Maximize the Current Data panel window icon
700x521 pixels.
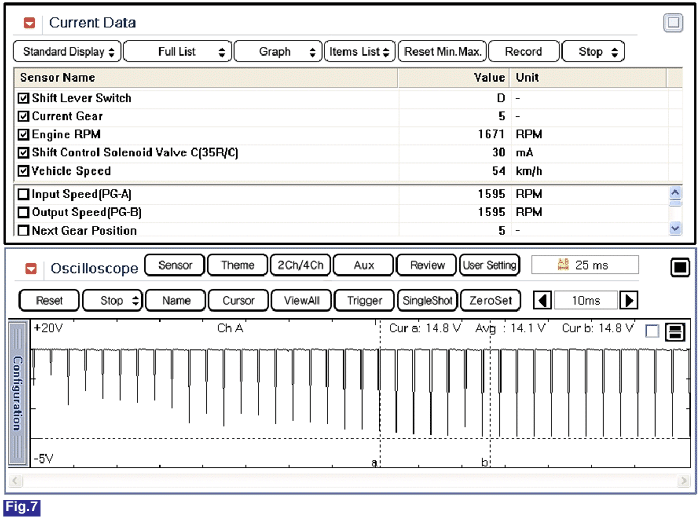(673, 22)
